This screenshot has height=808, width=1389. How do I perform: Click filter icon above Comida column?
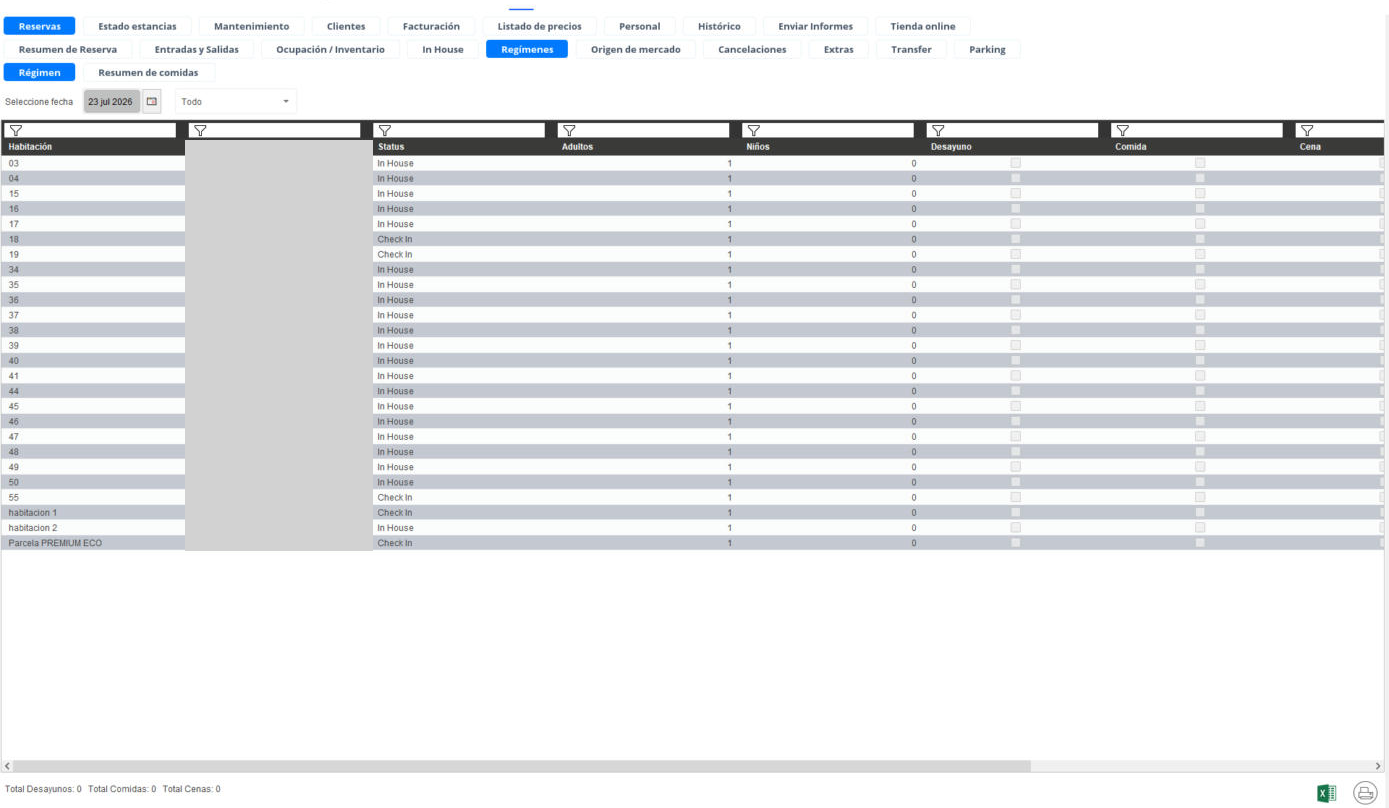point(1122,130)
